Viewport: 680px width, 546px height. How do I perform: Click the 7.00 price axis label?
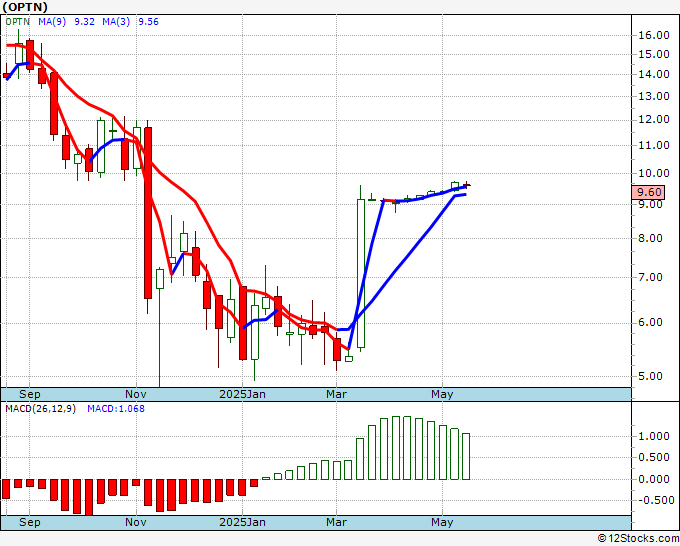[x=650, y=277]
